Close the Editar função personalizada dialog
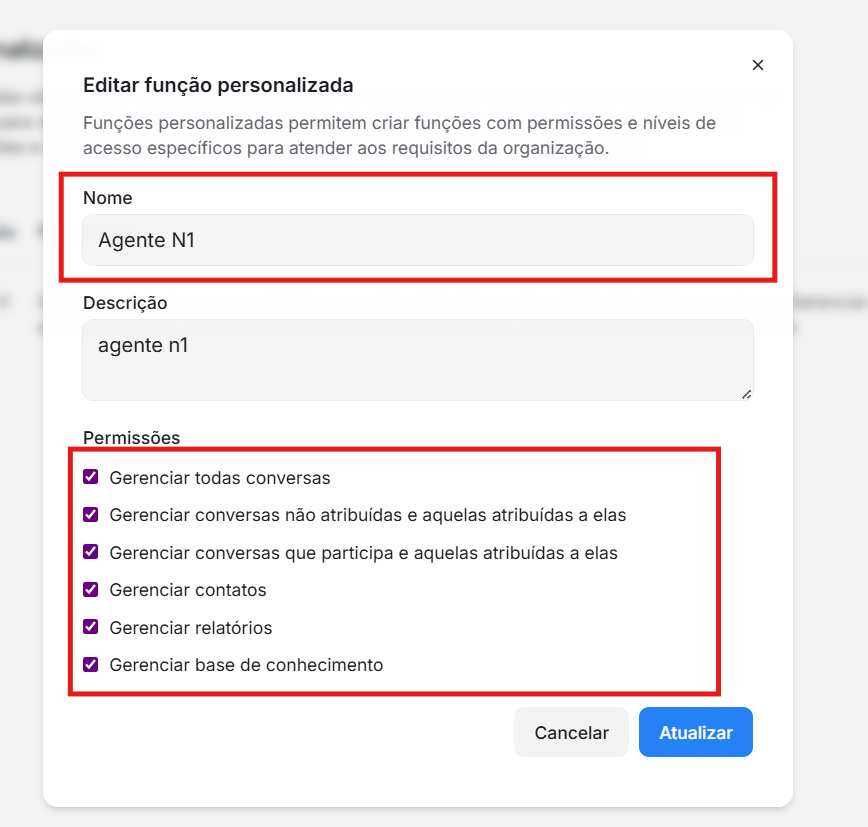The image size is (868, 827). (x=758, y=65)
